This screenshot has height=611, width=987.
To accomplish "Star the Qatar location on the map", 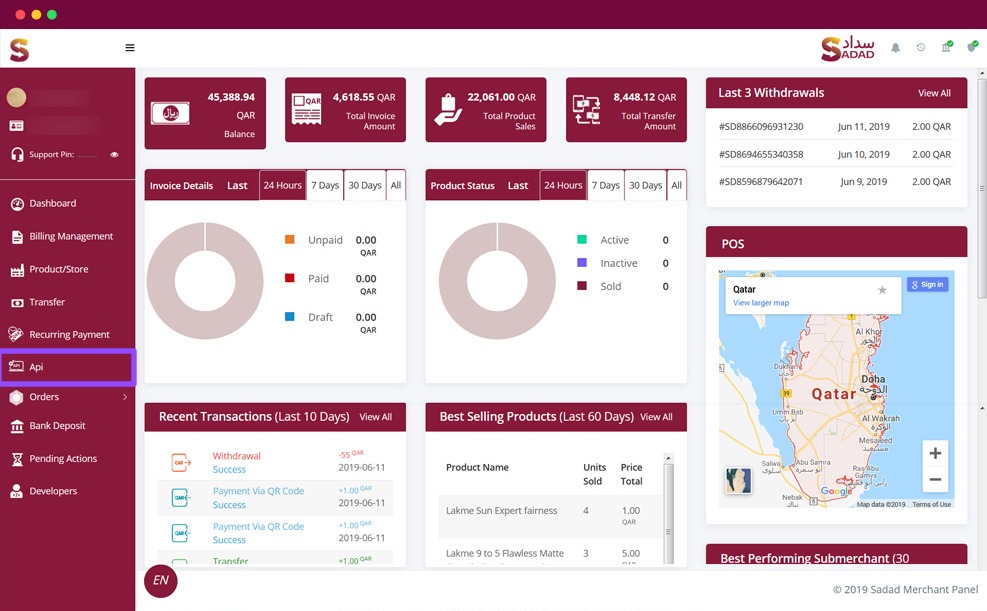I will click(882, 290).
